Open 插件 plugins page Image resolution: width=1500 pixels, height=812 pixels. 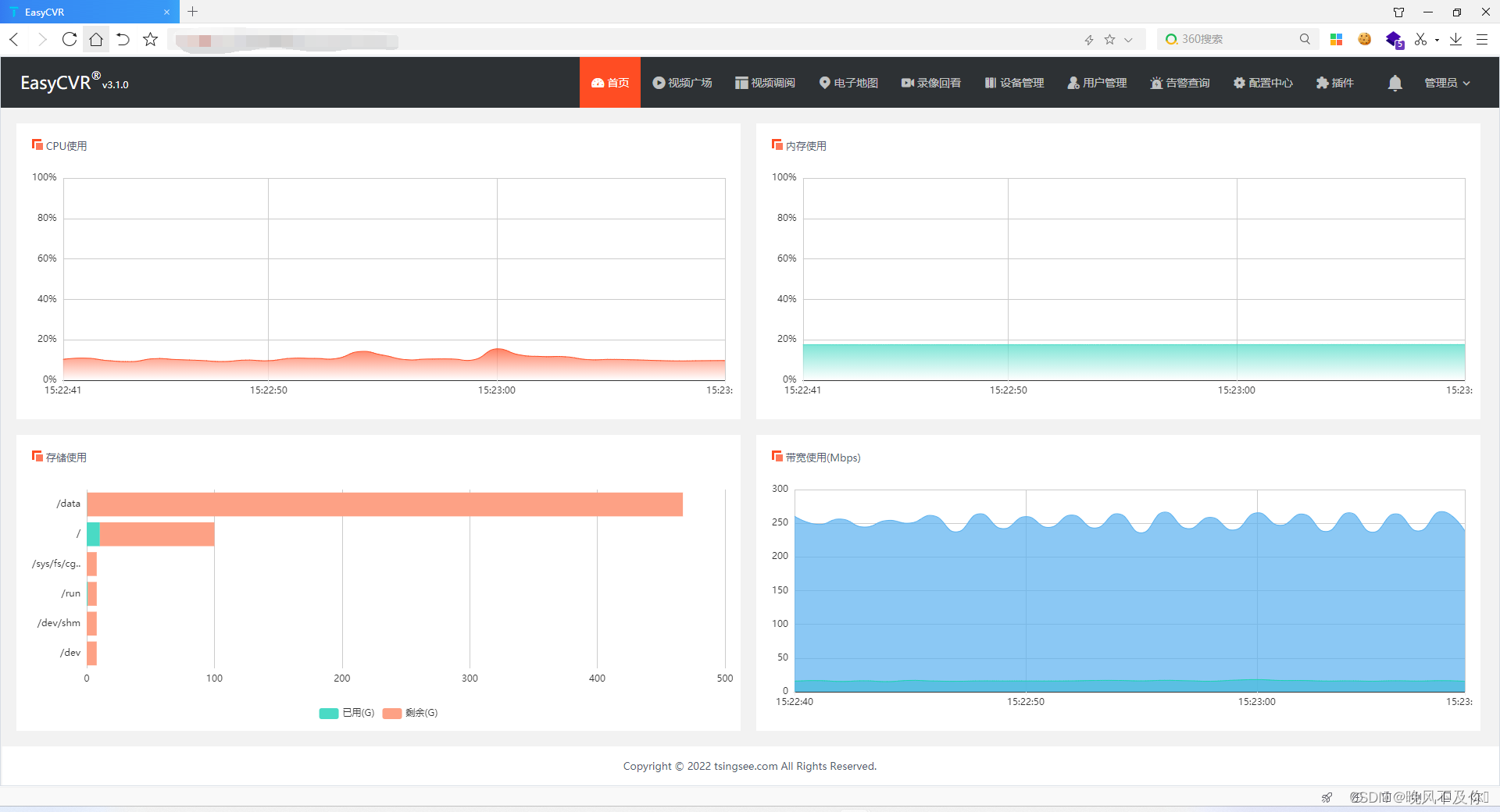pos(1334,83)
